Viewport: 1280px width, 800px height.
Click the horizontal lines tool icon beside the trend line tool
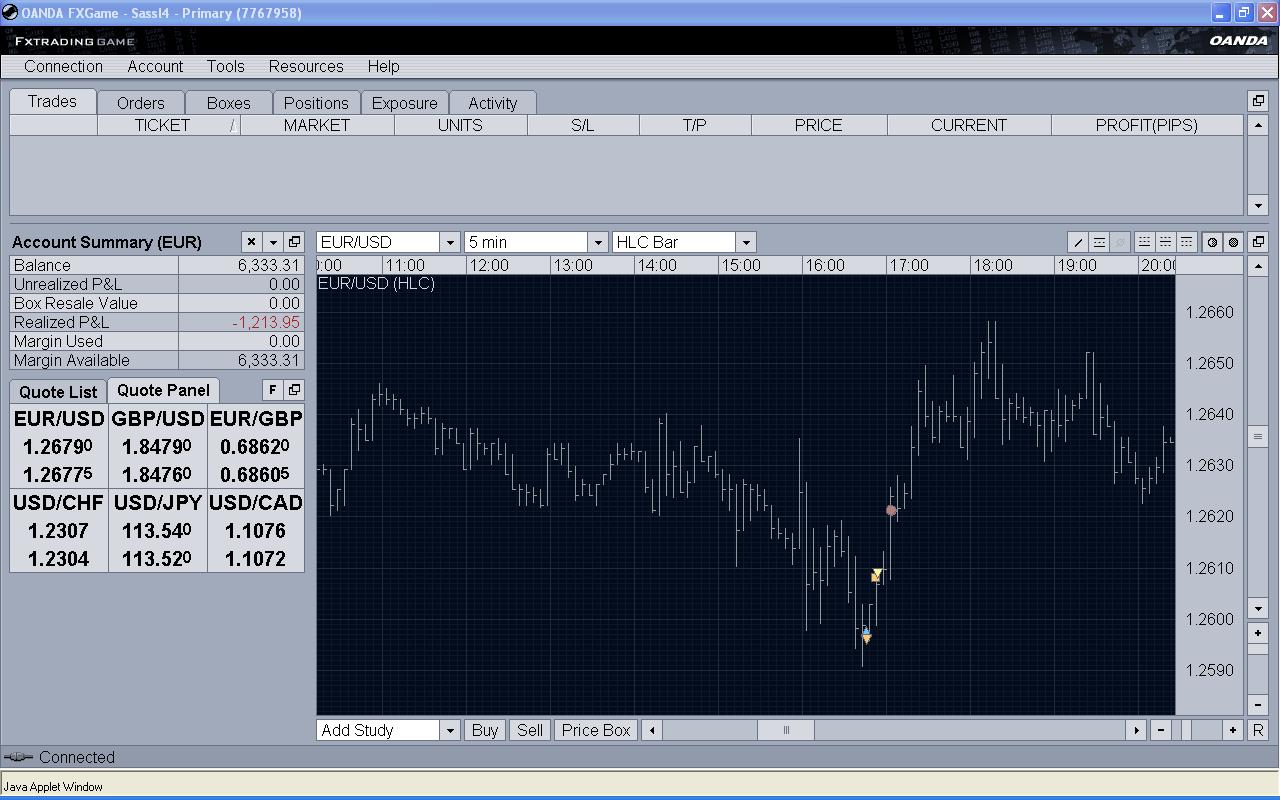[1099, 242]
